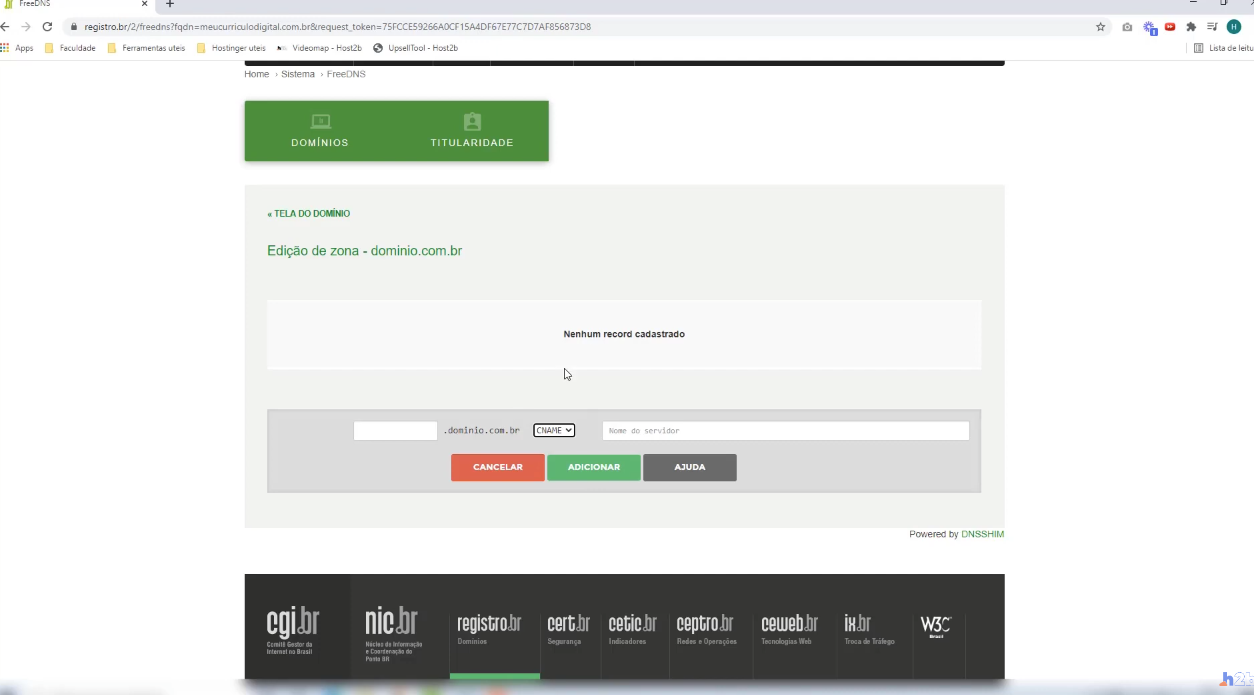Screen dimensions: 1254x695
Task: Open the Hostinger uteis bookmarks folder
Action: [x=231, y=48]
